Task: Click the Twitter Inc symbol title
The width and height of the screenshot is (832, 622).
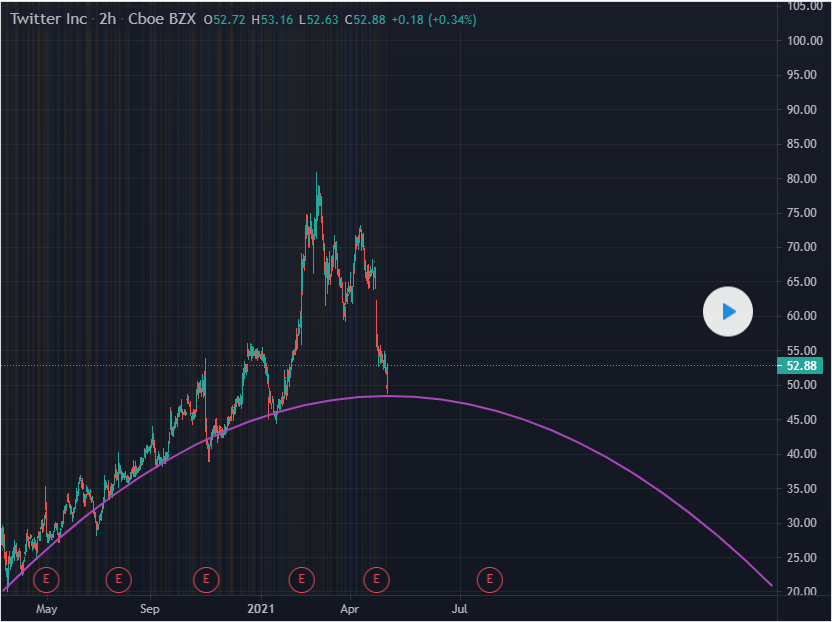Action: tap(46, 19)
